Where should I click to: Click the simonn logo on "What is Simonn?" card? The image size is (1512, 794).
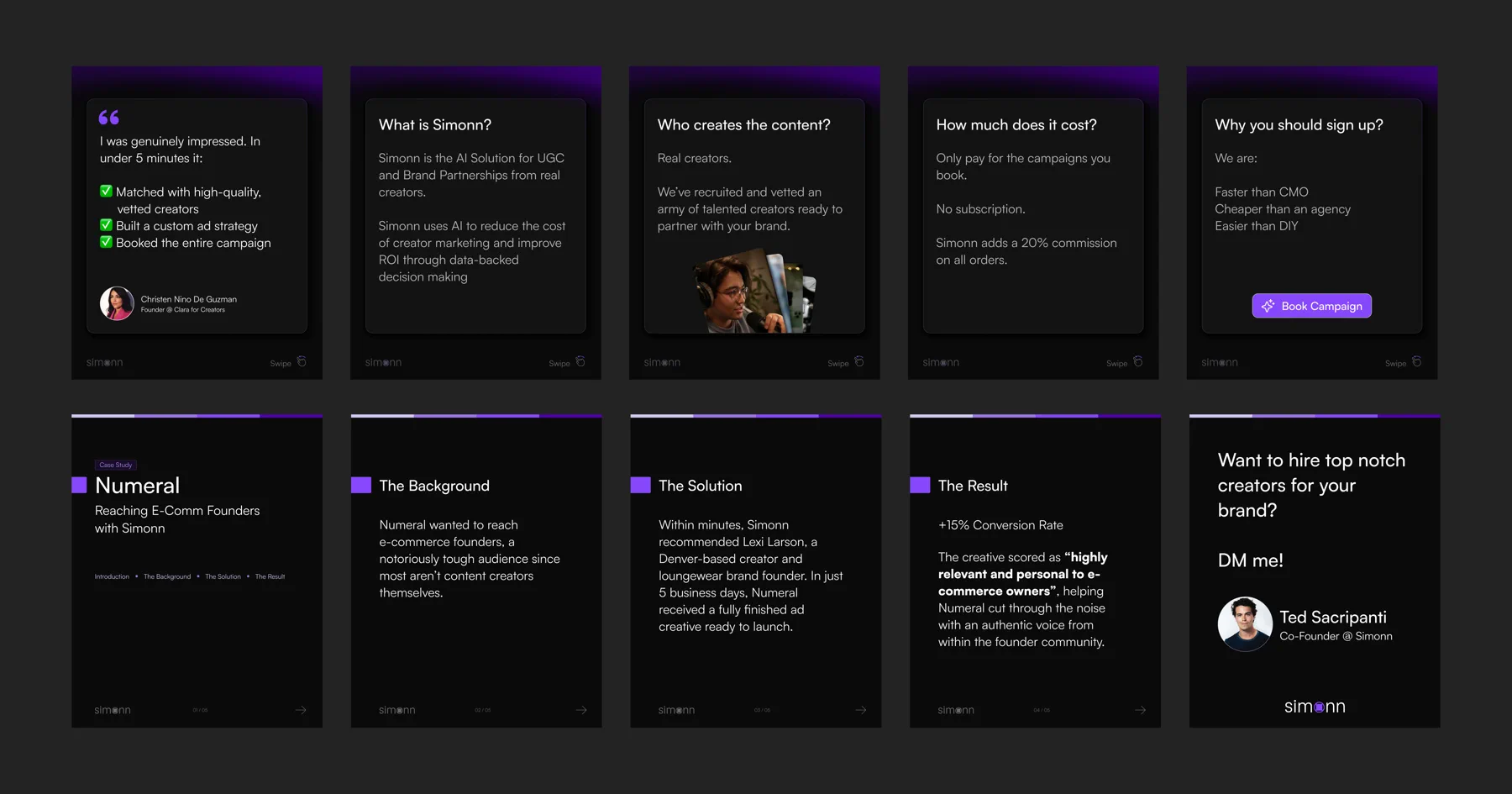point(384,363)
